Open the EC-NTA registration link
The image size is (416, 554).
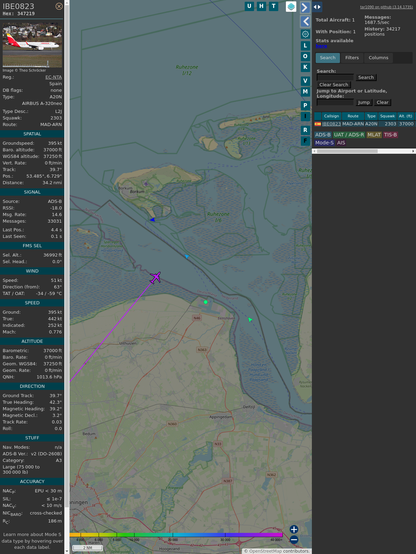53,77
